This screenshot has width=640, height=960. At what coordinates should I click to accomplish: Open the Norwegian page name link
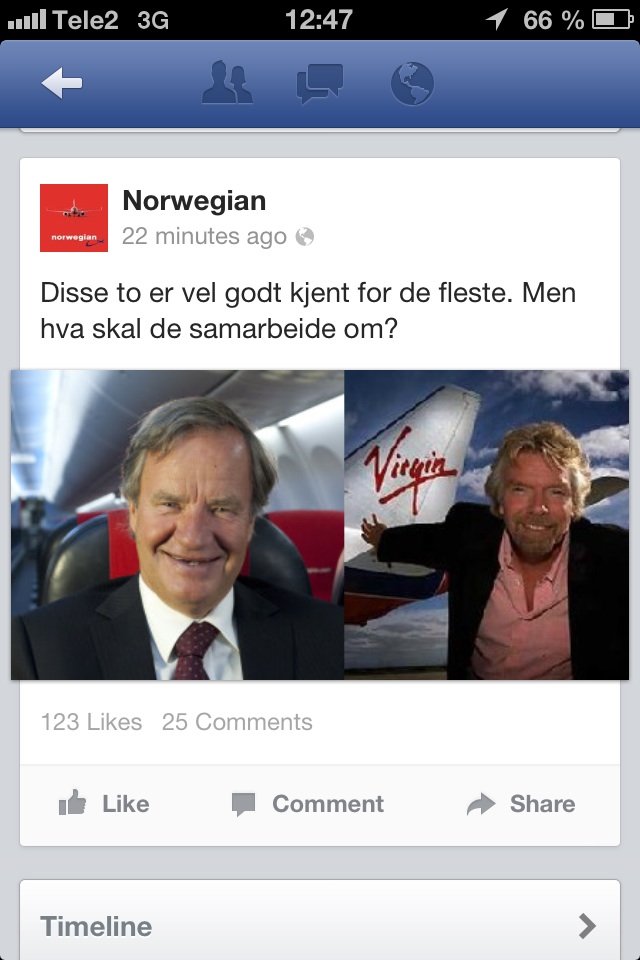[x=194, y=201]
